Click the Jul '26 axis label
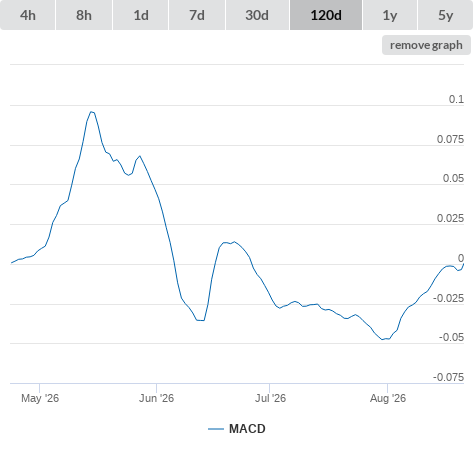The height and width of the screenshot is (455, 474). click(270, 398)
